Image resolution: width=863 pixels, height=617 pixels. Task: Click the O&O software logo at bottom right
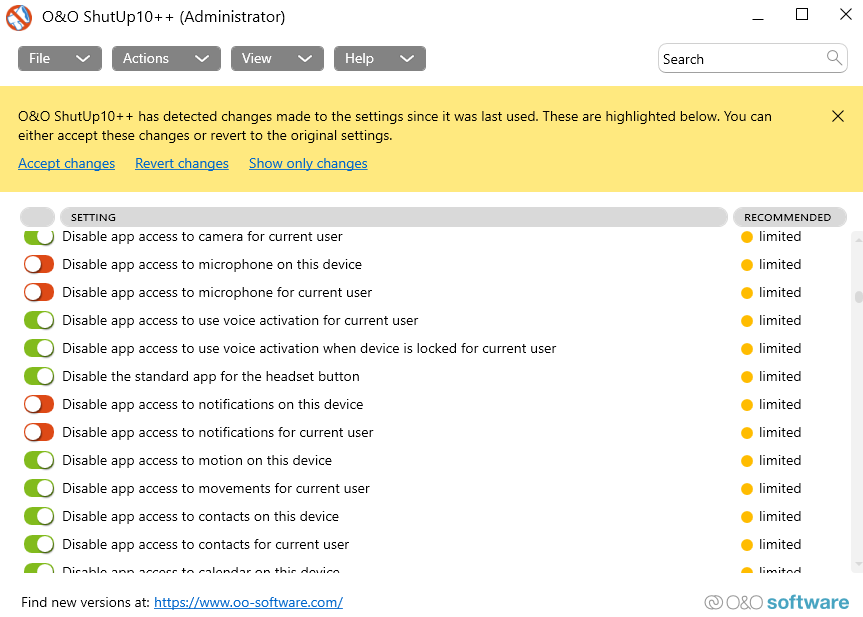click(775, 602)
